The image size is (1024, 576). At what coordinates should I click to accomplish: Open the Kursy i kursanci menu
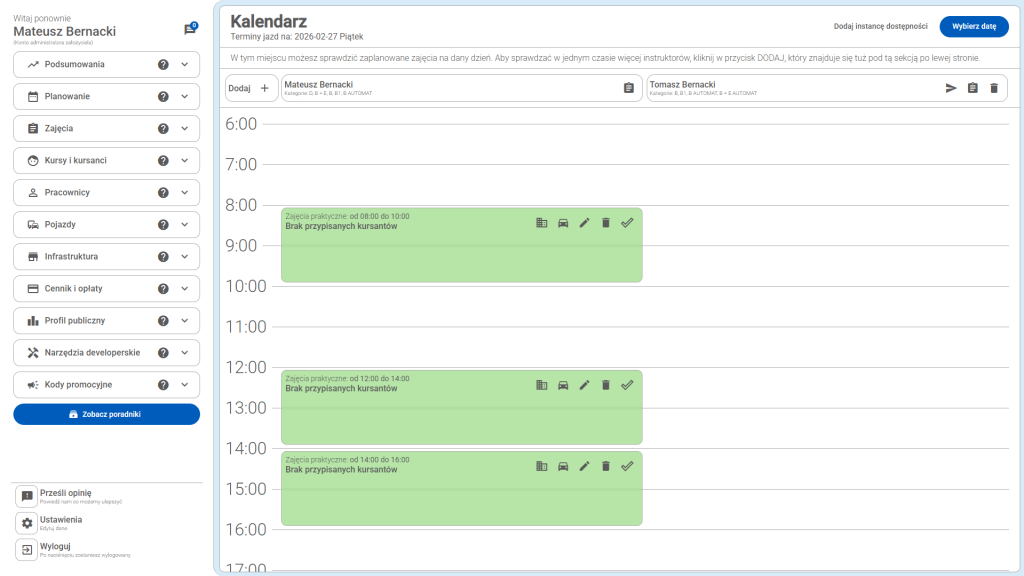76,161
